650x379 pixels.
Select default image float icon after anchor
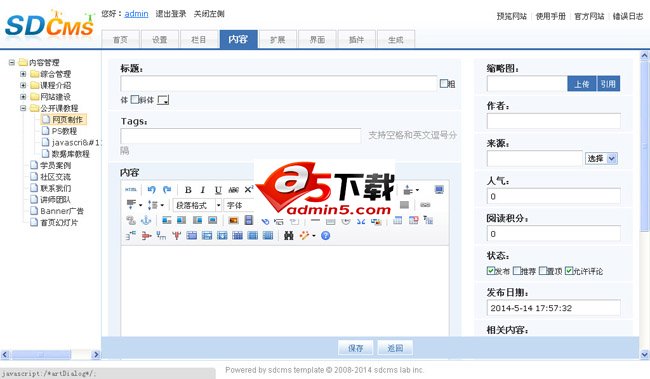(167, 220)
